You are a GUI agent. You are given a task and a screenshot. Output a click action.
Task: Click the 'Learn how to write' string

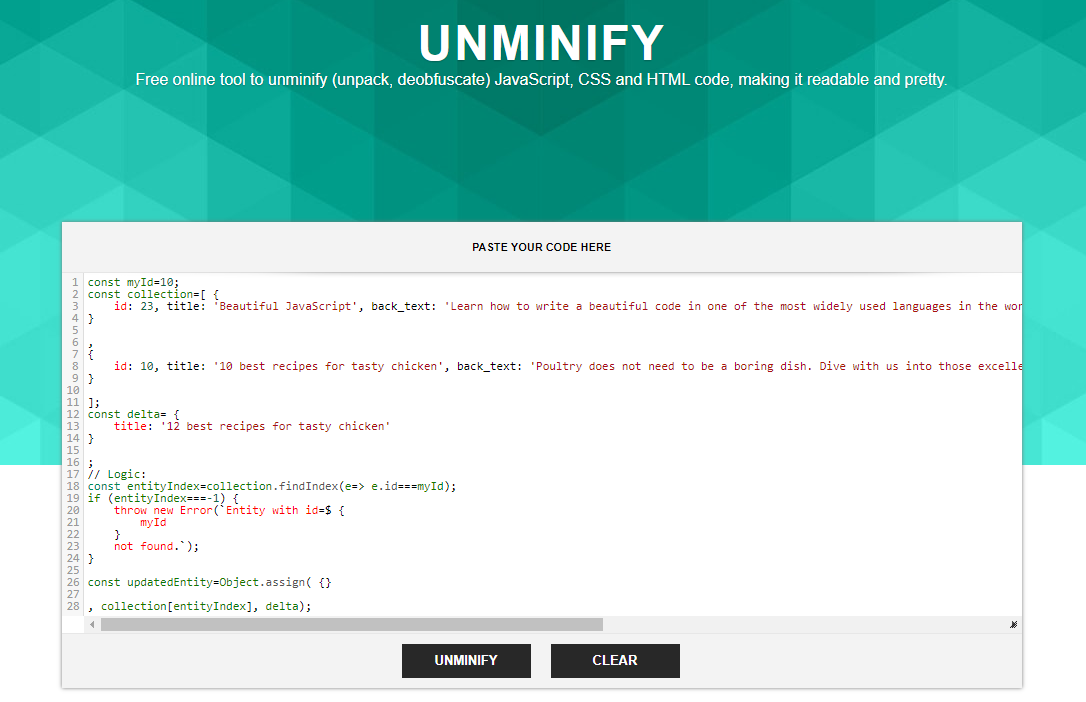733,306
